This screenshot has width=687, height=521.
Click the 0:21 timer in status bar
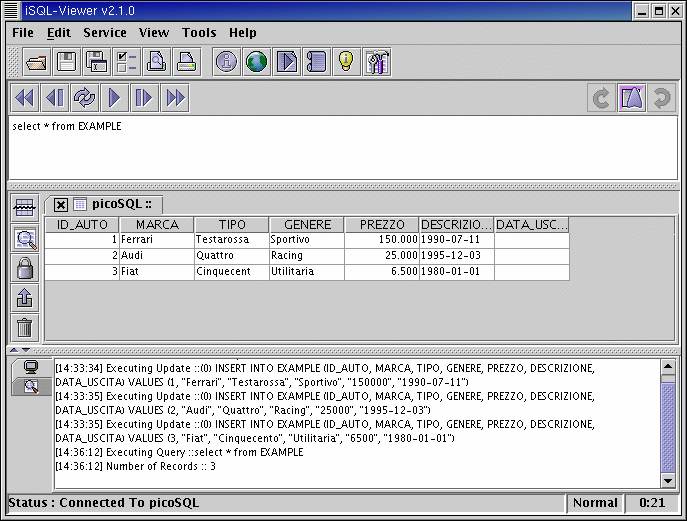point(652,503)
